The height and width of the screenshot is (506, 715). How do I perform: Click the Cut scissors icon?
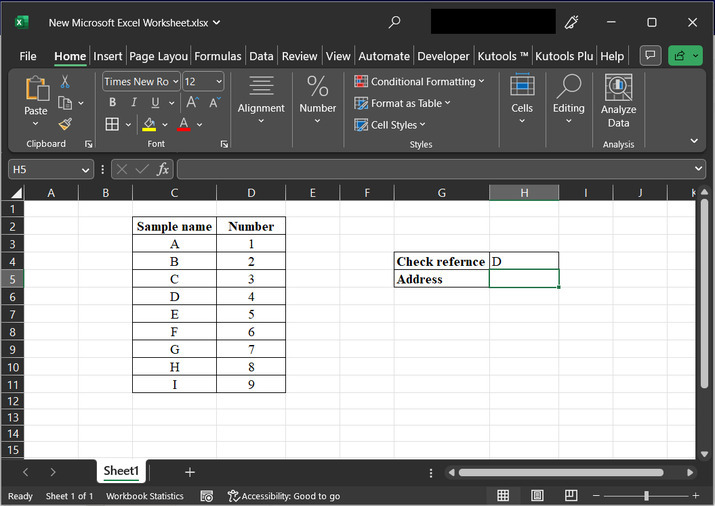pyautogui.click(x=65, y=81)
